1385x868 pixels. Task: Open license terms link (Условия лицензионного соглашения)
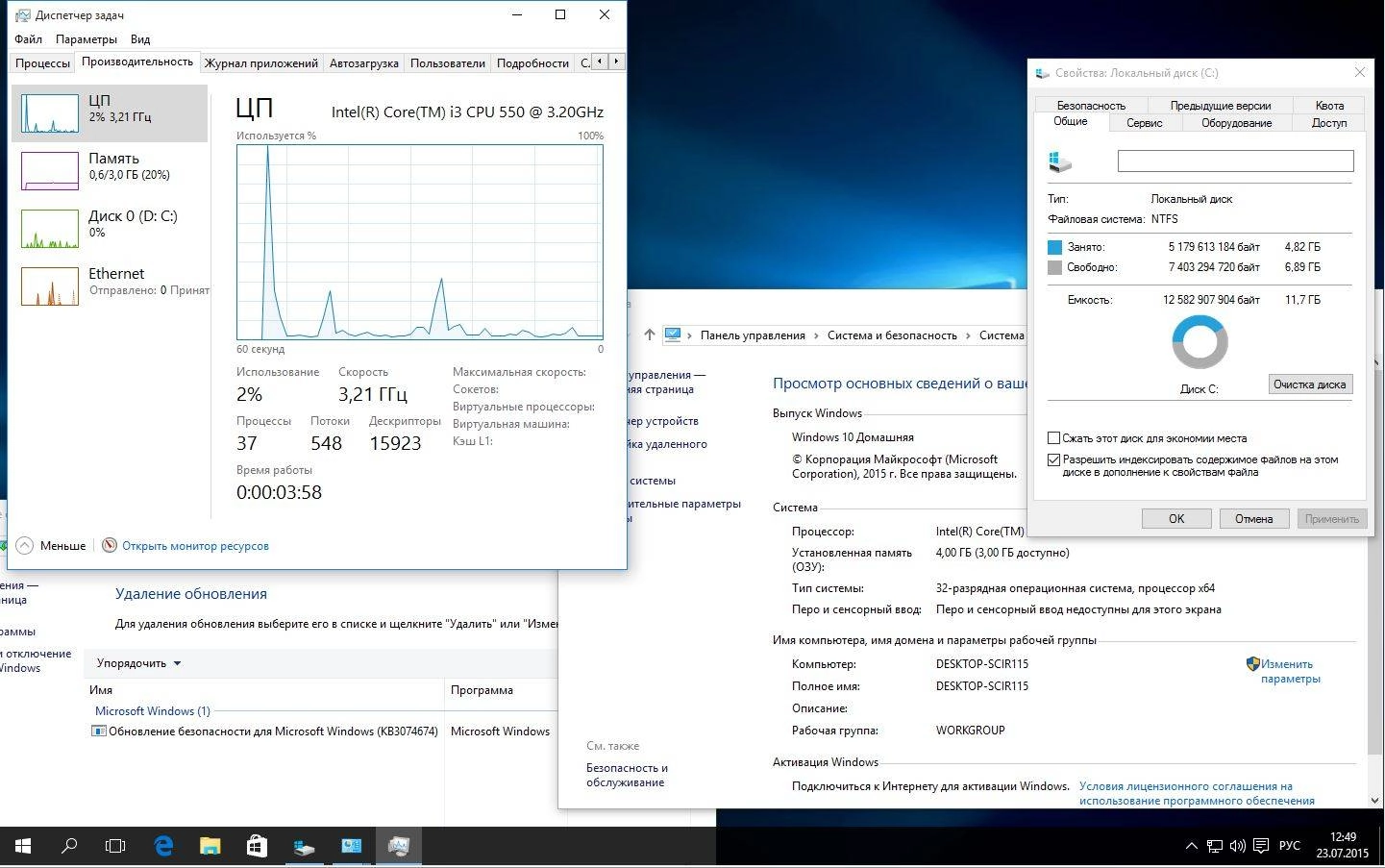1197,793
